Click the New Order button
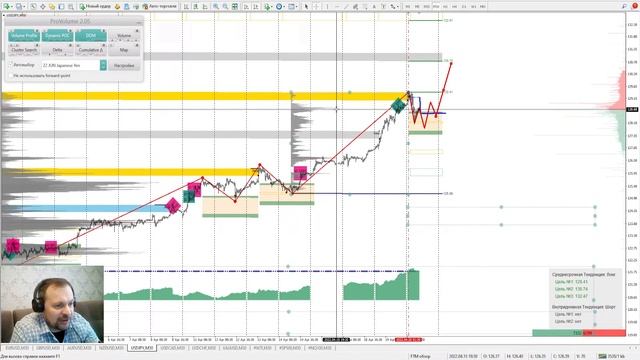The height and width of the screenshot is (360, 640). pyautogui.click(x=95, y=7)
